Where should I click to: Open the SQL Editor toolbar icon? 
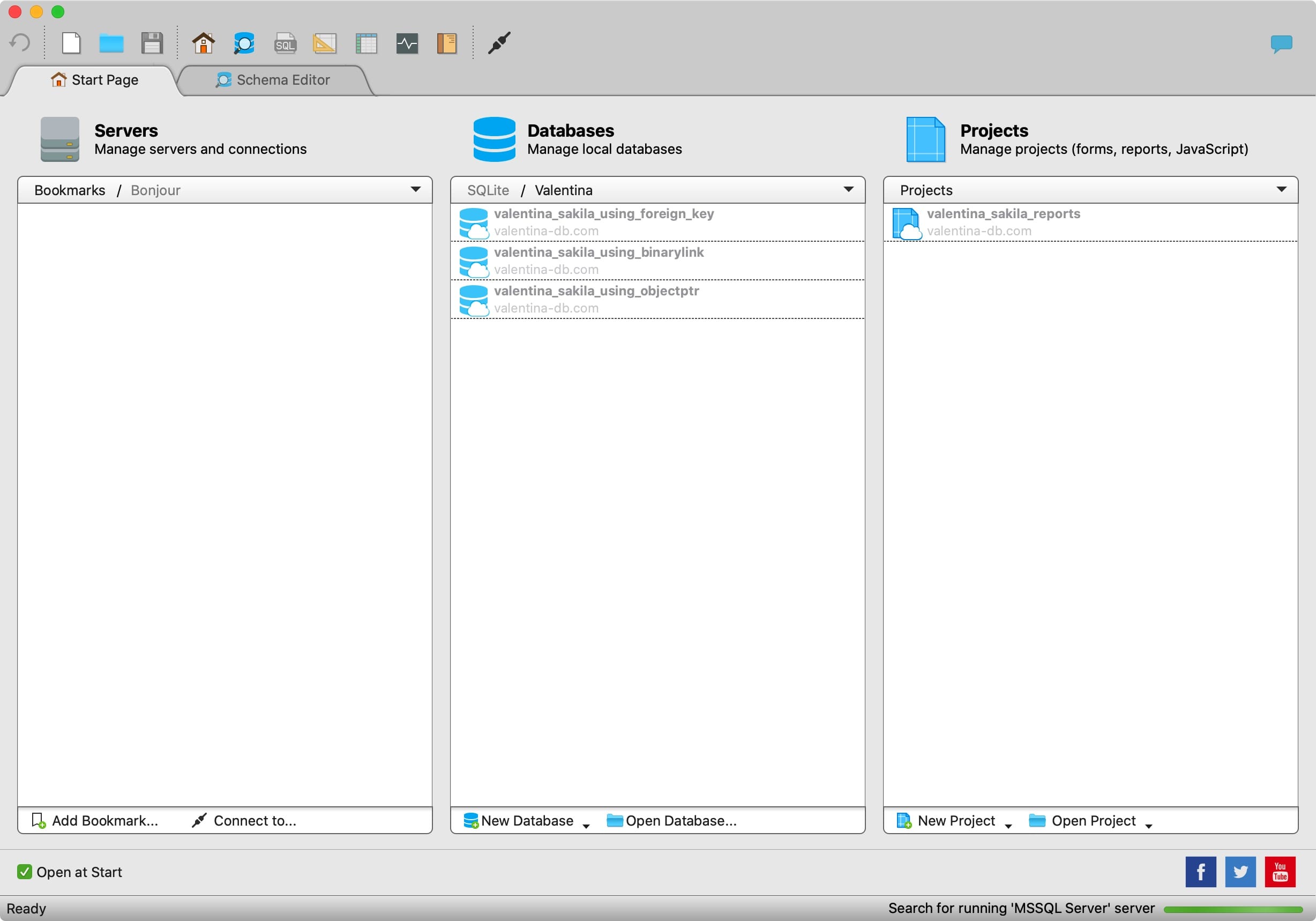point(285,43)
